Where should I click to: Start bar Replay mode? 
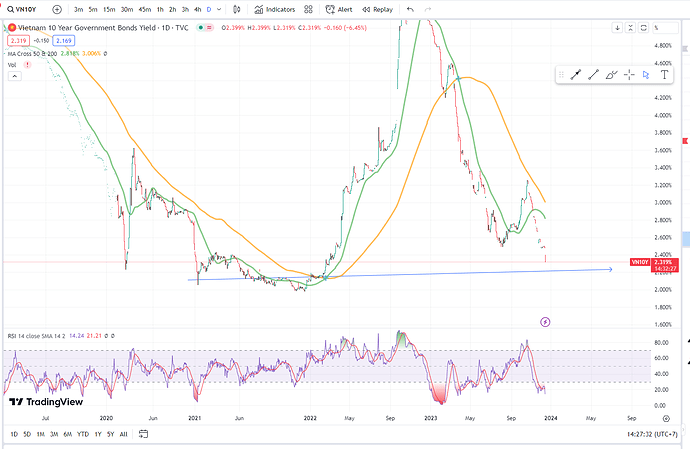coord(377,9)
